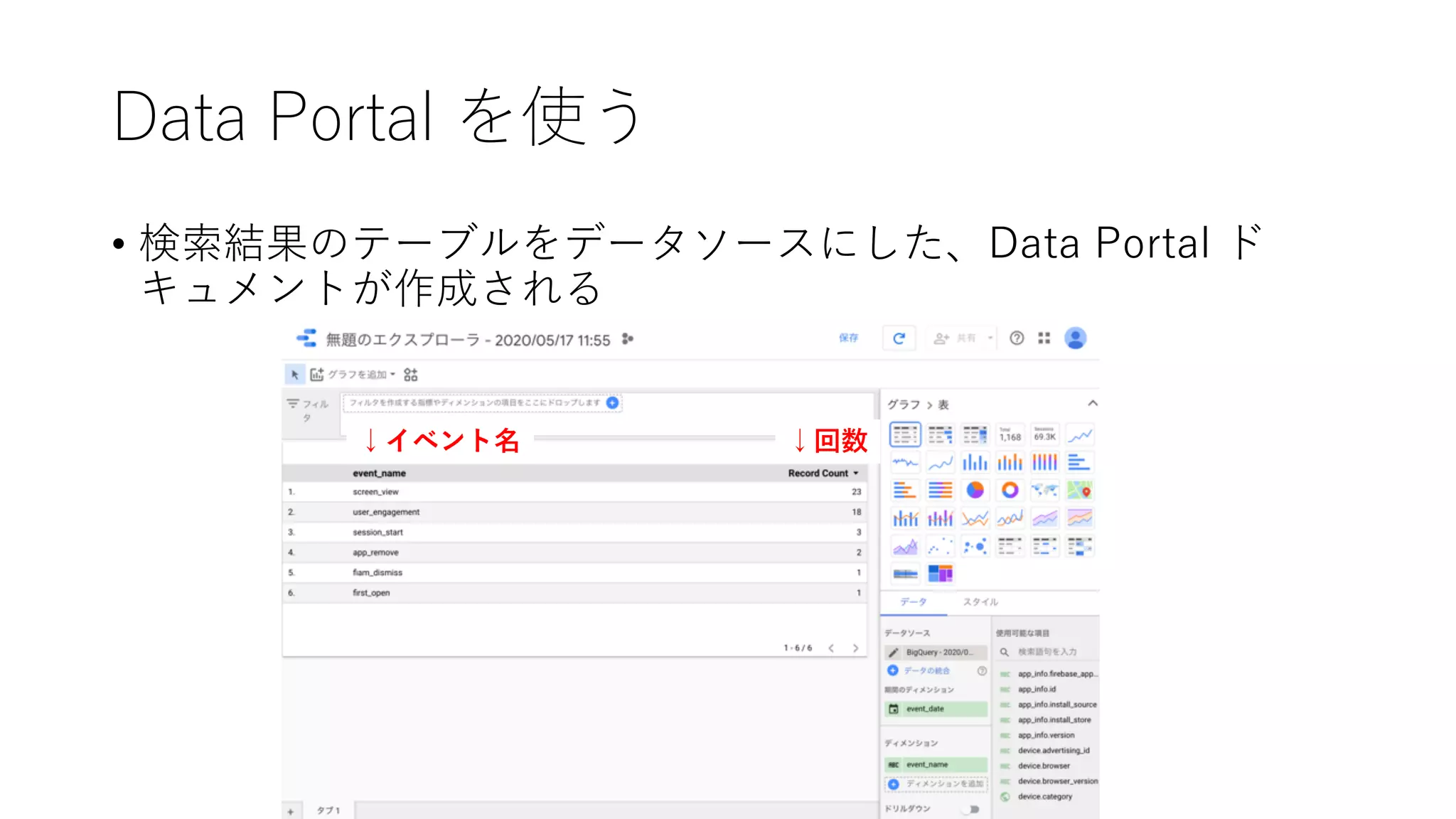
Task: Select the 100% stacked column chart
Action: (1044, 463)
